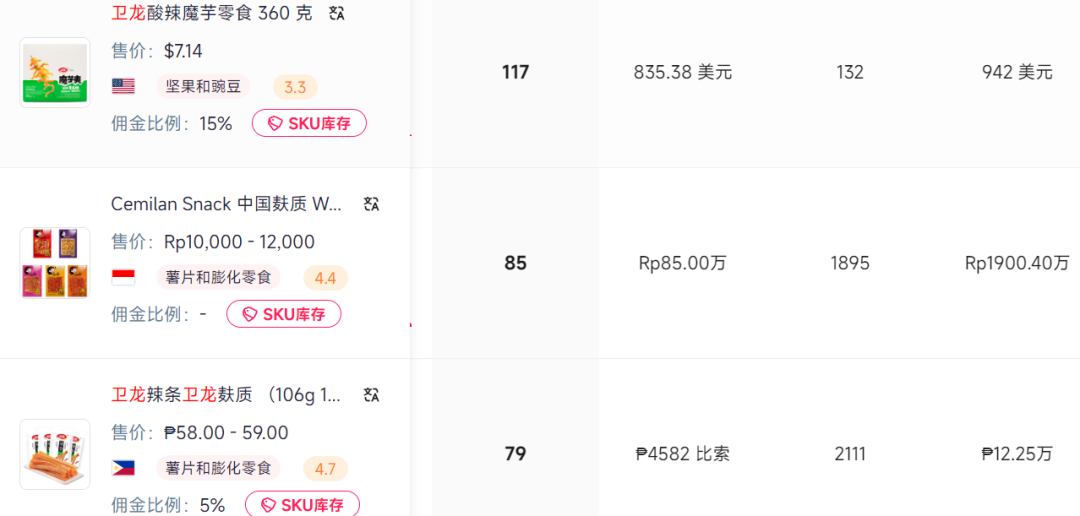
Task: Click translate icon beside 卫龙辣条卫龙麸质 title
Action: 371,395
